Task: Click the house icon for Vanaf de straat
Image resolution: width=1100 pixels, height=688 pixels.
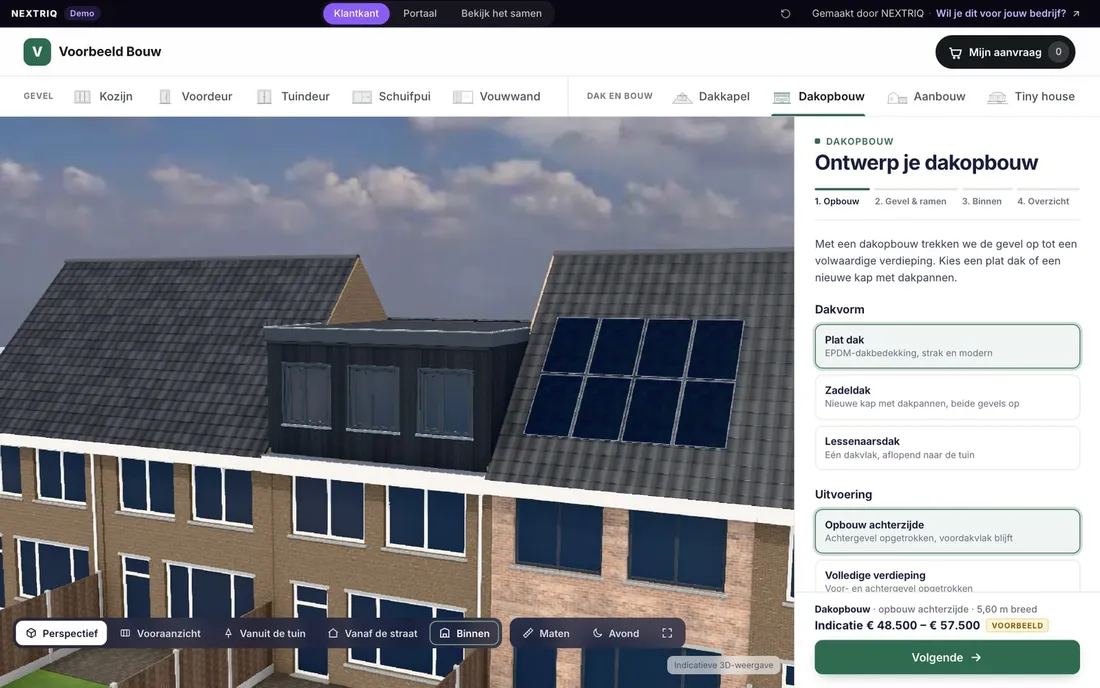Action: (x=333, y=633)
